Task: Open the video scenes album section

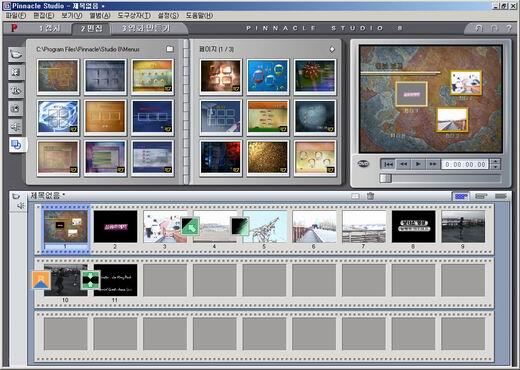Action: (x=16, y=54)
